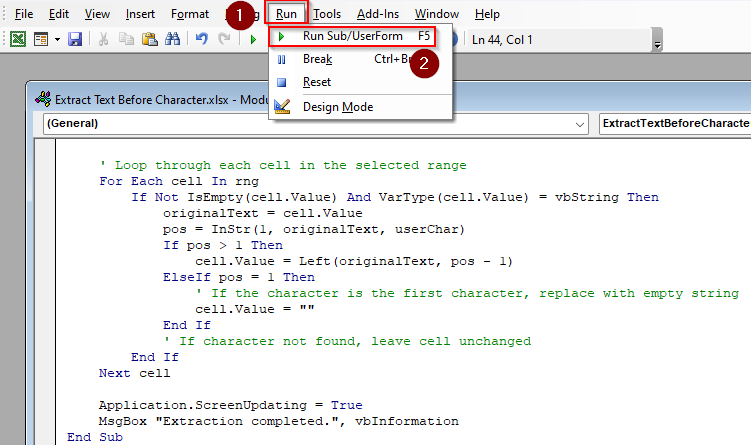
Task: Open the File menu
Action: click(x=24, y=14)
